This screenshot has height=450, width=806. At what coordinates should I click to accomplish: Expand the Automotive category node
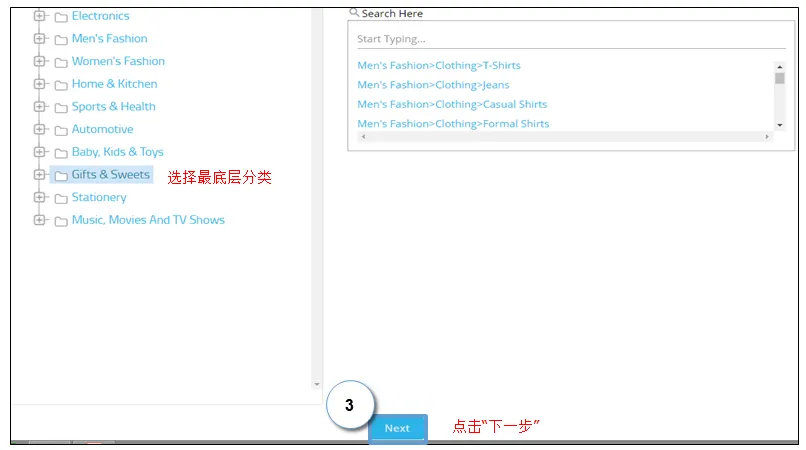(39, 129)
